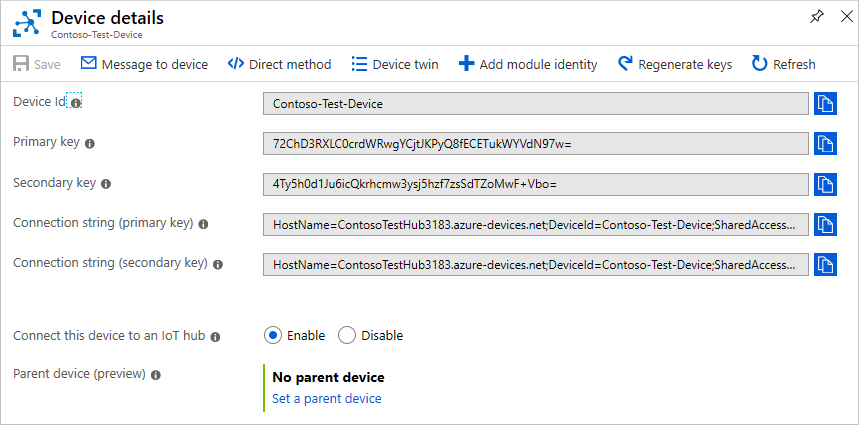Image resolution: width=859 pixels, height=425 pixels.
Task: Show info tooltip for Secondary key
Action: [x=106, y=184]
